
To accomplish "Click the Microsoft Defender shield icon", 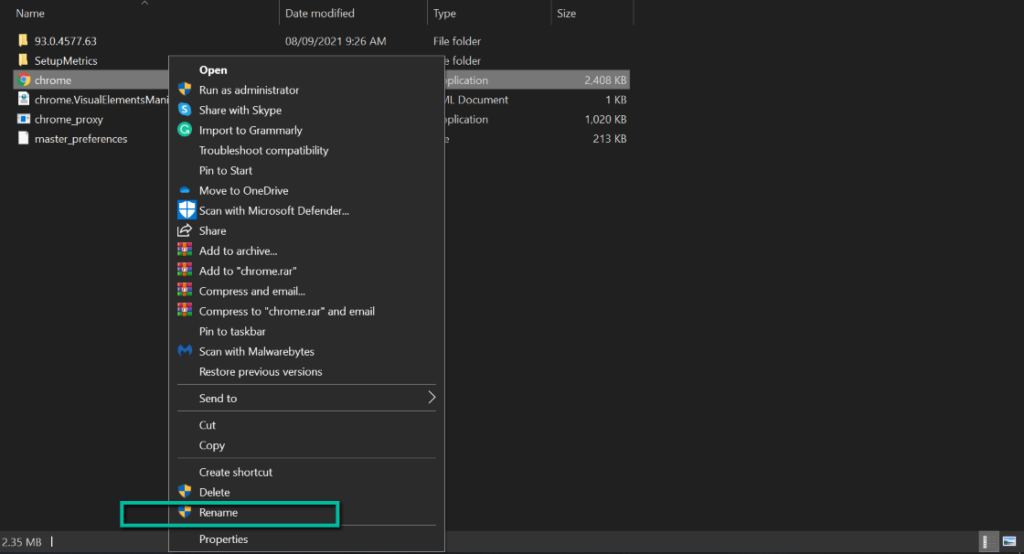I will point(185,210).
